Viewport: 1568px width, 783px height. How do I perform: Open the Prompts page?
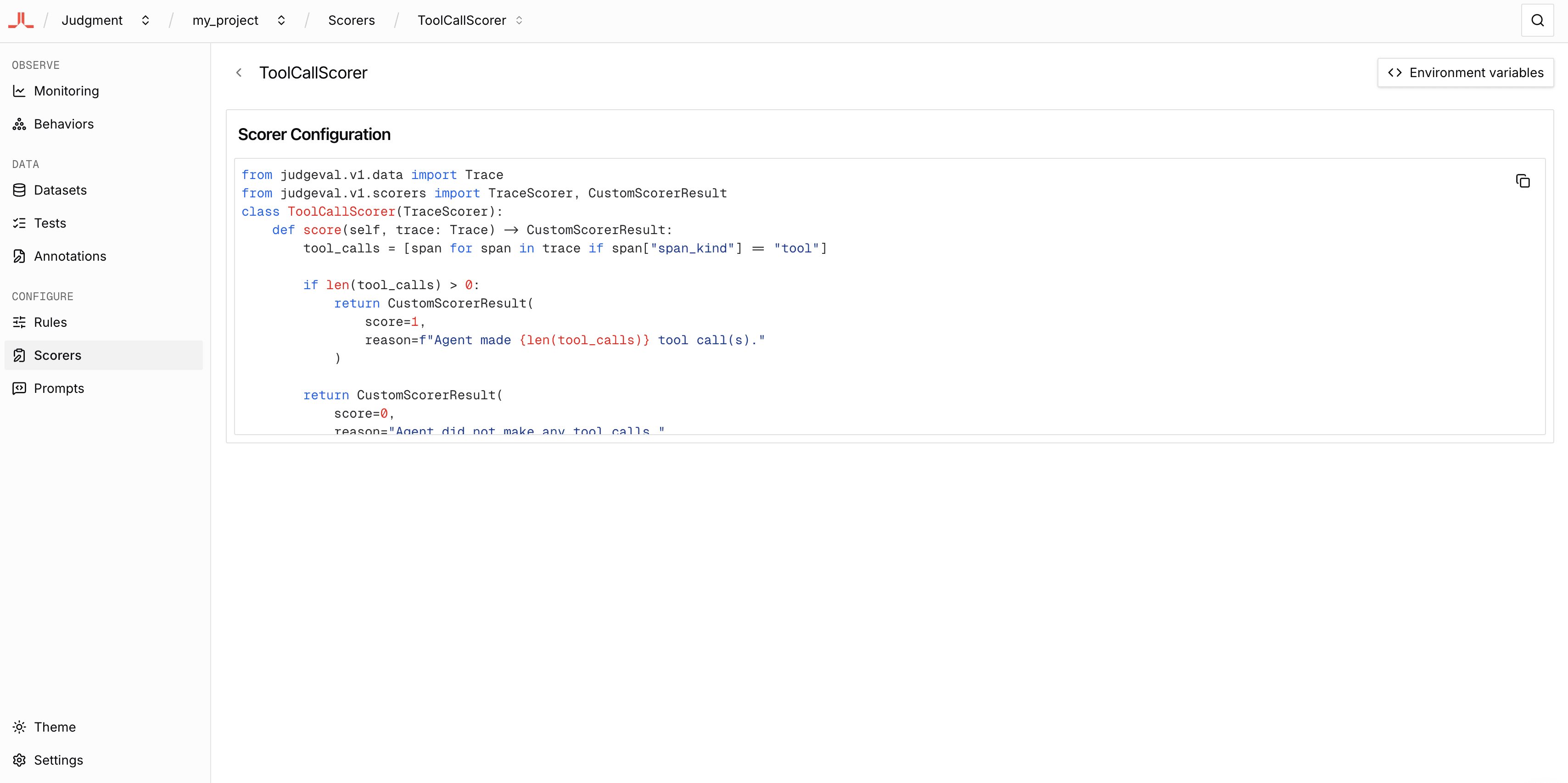pos(58,388)
